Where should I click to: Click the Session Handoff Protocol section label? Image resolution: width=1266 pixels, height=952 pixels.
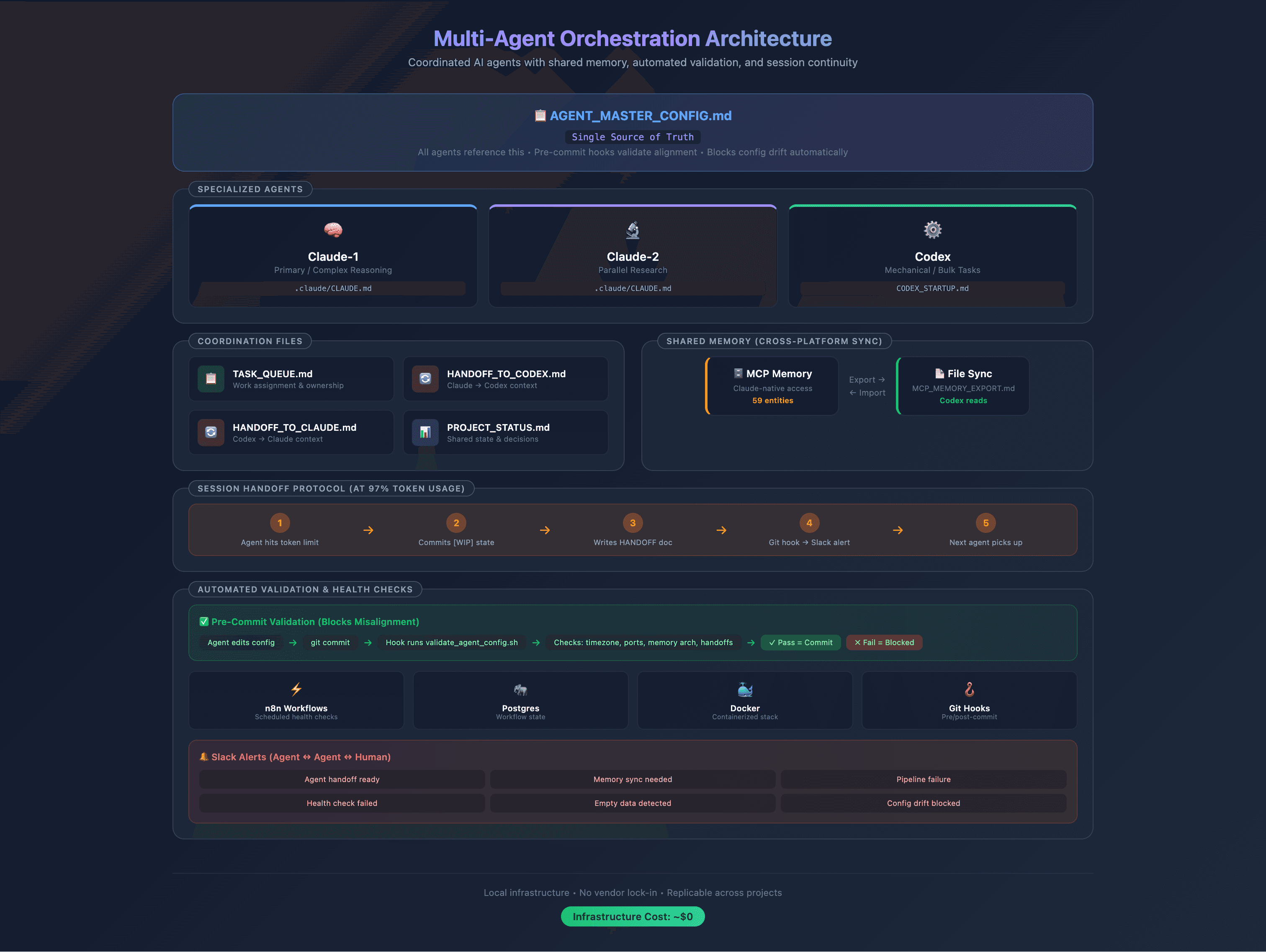(x=331, y=488)
